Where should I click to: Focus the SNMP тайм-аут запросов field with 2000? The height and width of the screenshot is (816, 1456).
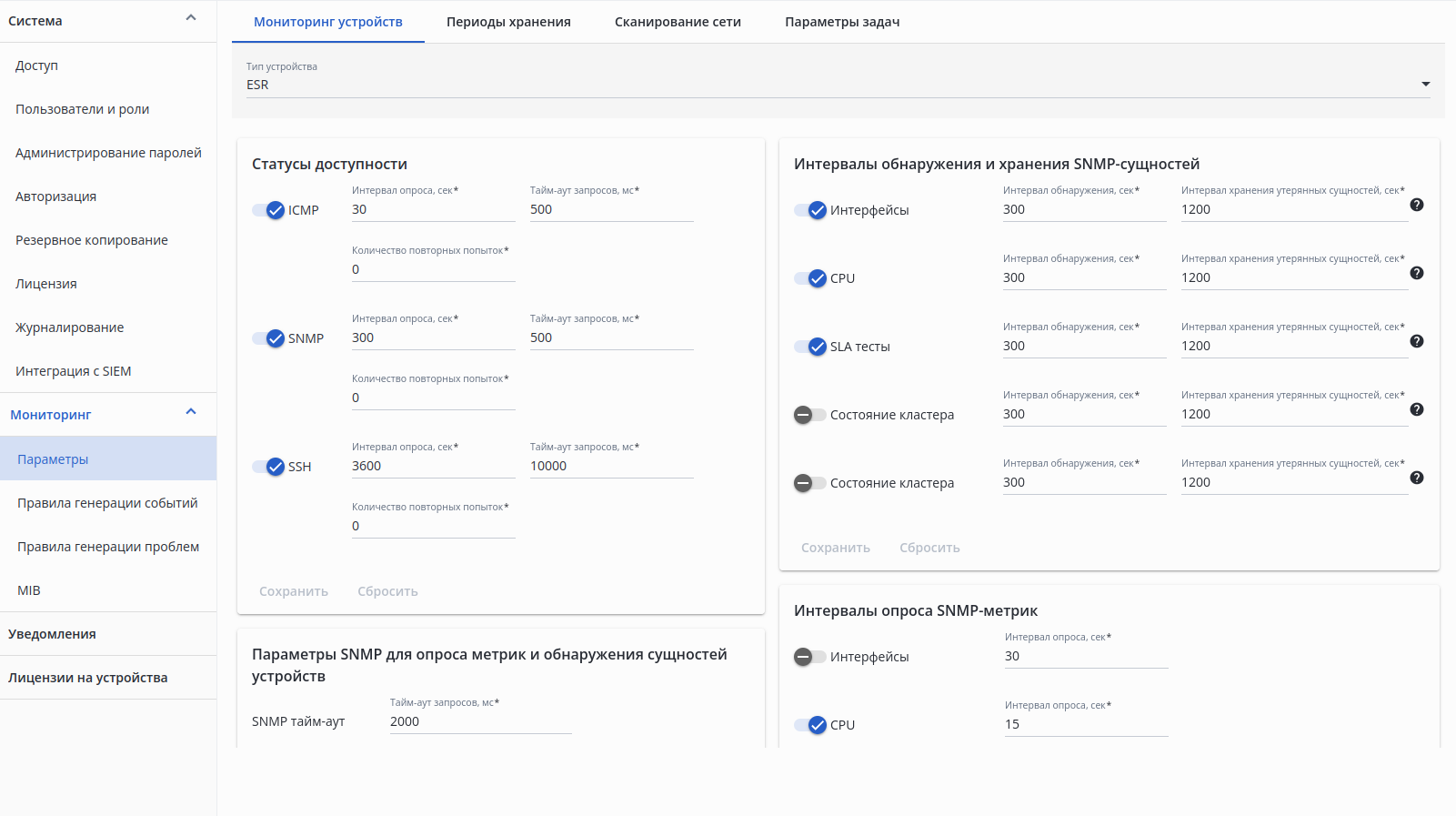click(480, 722)
